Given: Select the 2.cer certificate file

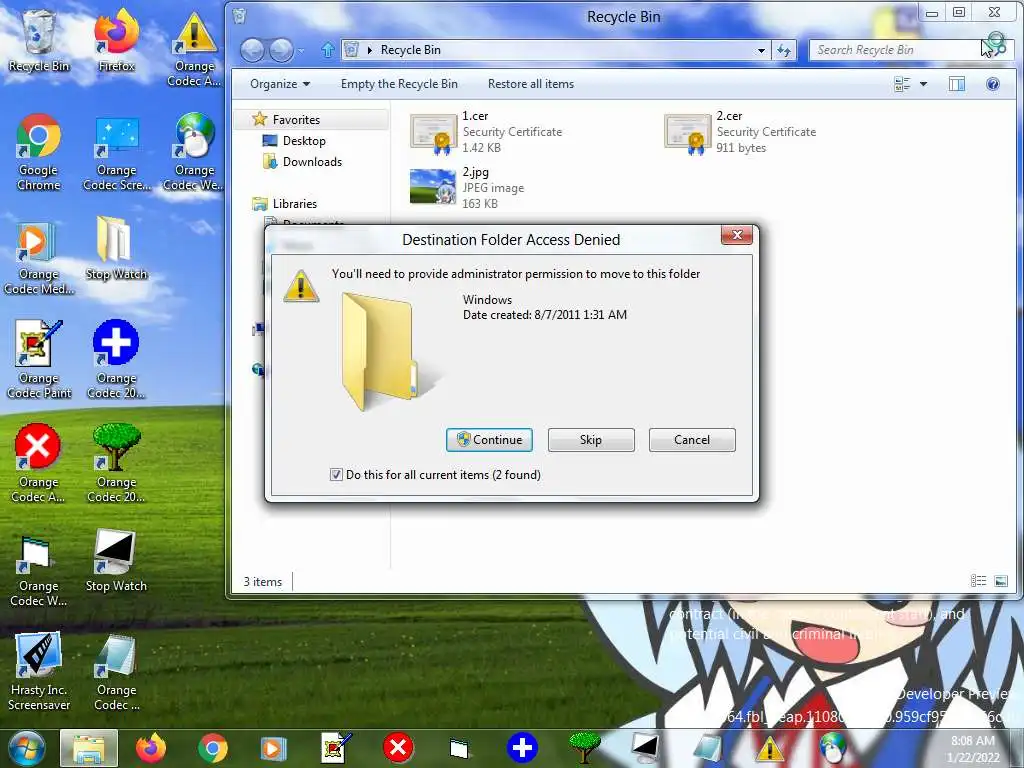Looking at the screenshot, I should click(741, 132).
